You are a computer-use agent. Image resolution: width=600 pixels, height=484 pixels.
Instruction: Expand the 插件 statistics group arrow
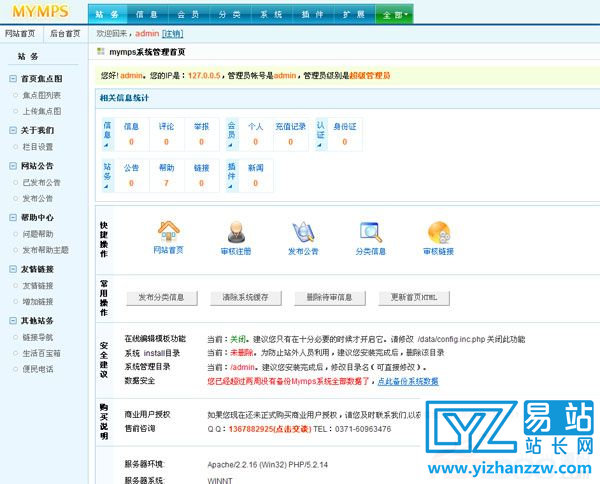click(230, 186)
